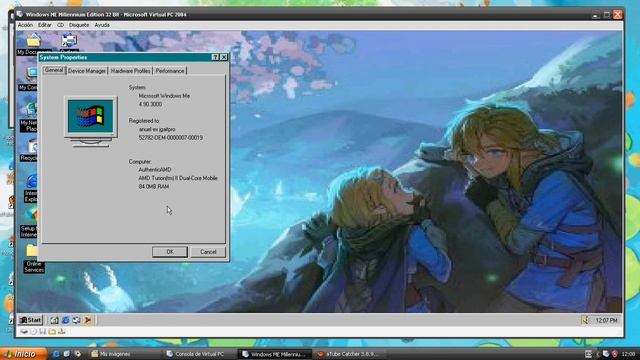The height and width of the screenshot is (360, 640).
Task: Click Virtual PC hard disk status icon
Action: pos(24,331)
